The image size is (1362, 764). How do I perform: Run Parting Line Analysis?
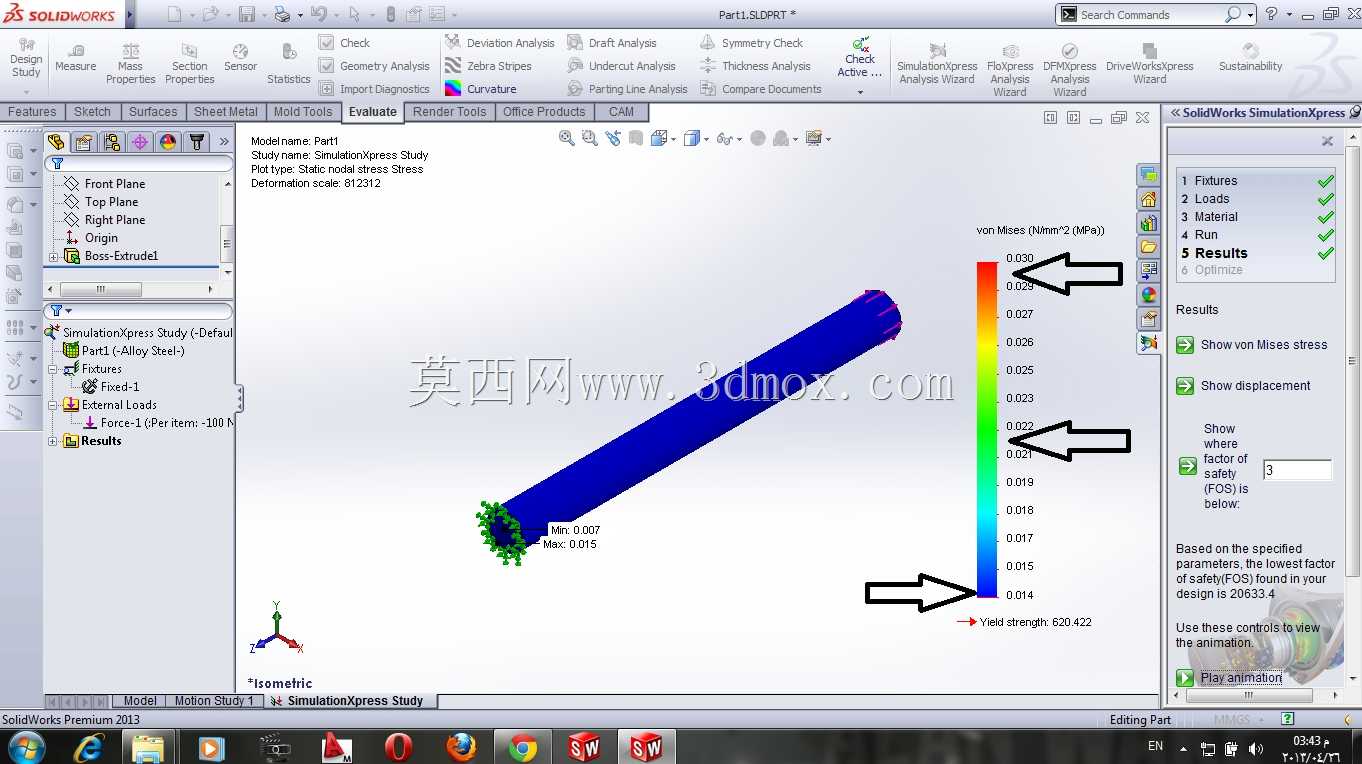(x=627, y=89)
